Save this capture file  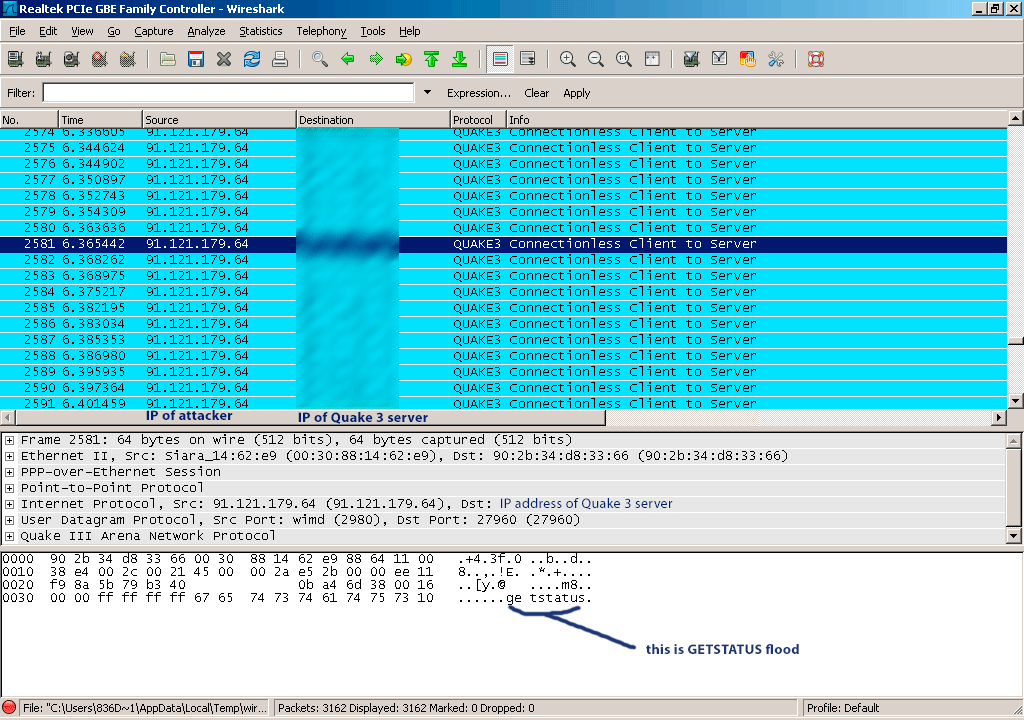point(196,59)
